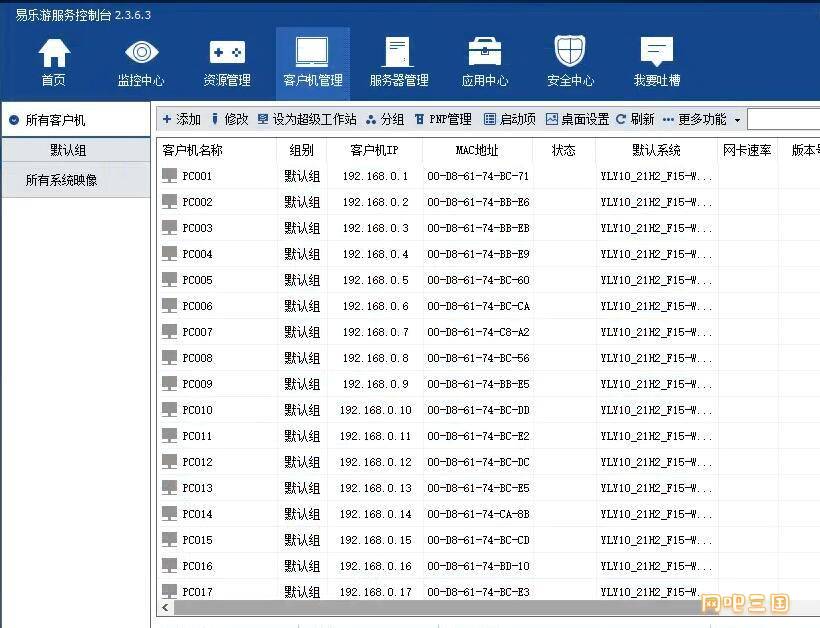Sort by 组别 column header
Screen dimensions: 820x628
(x=301, y=151)
